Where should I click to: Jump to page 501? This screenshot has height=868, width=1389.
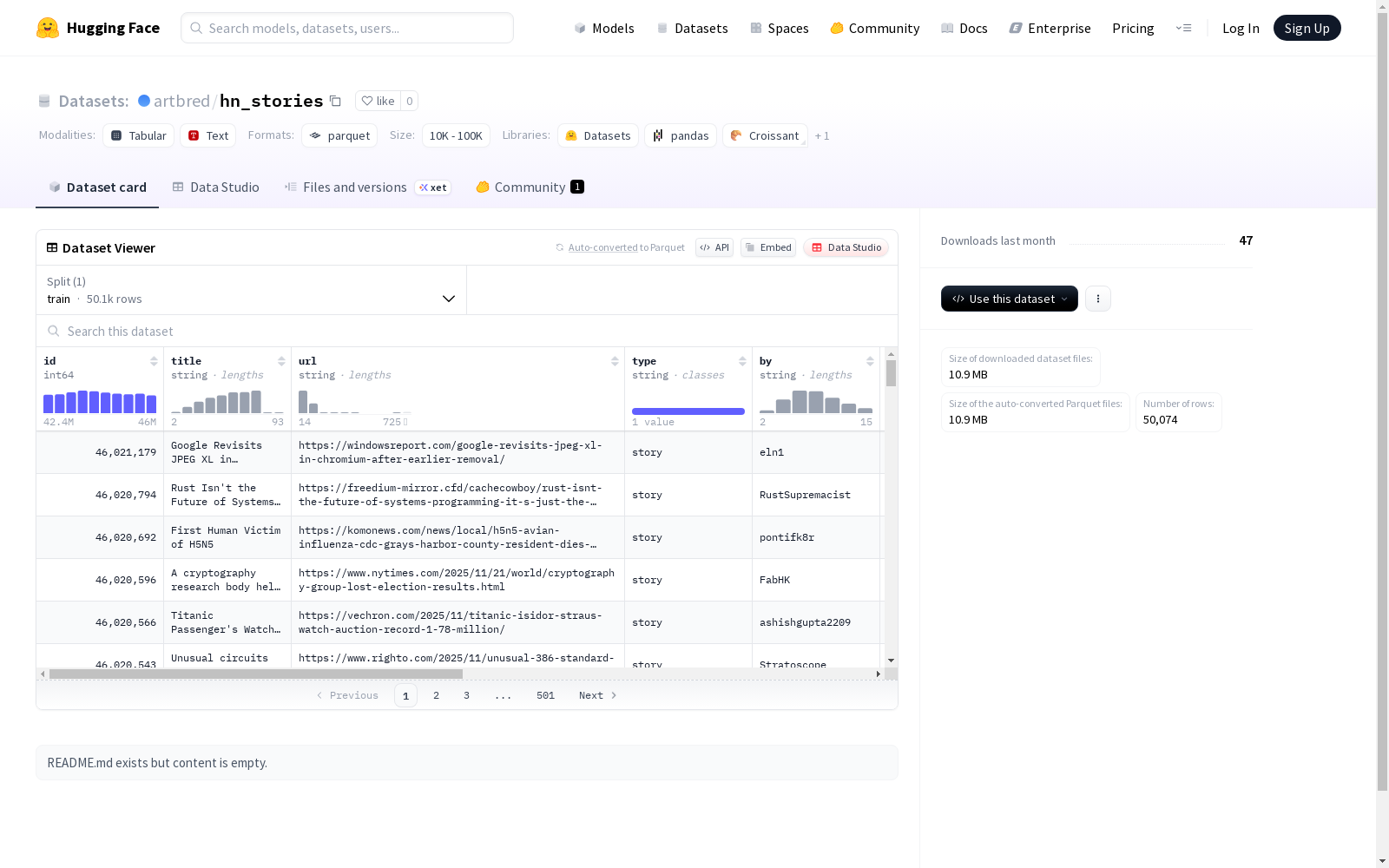[545, 695]
